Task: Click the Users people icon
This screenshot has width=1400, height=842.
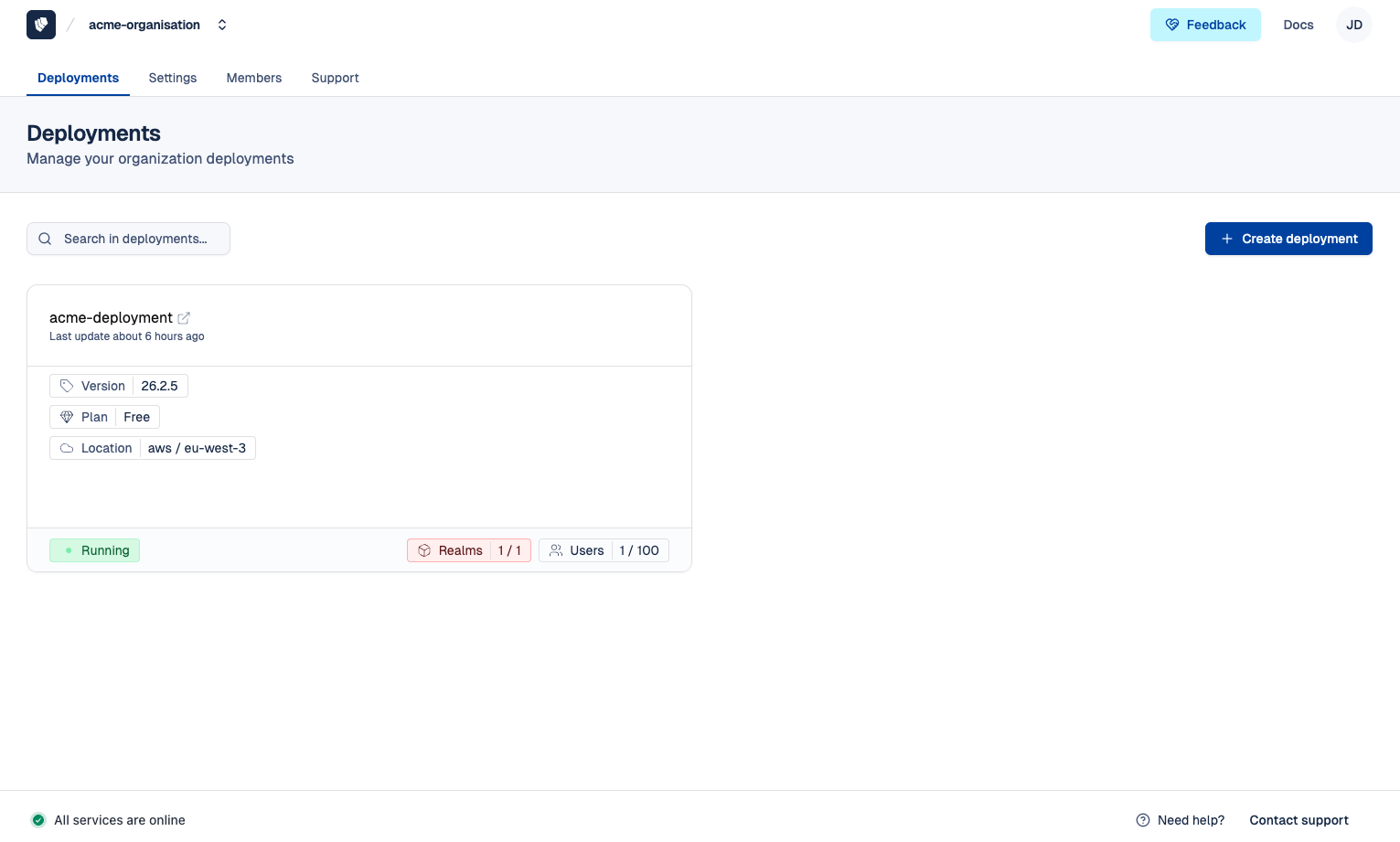Action: tap(556, 550)
